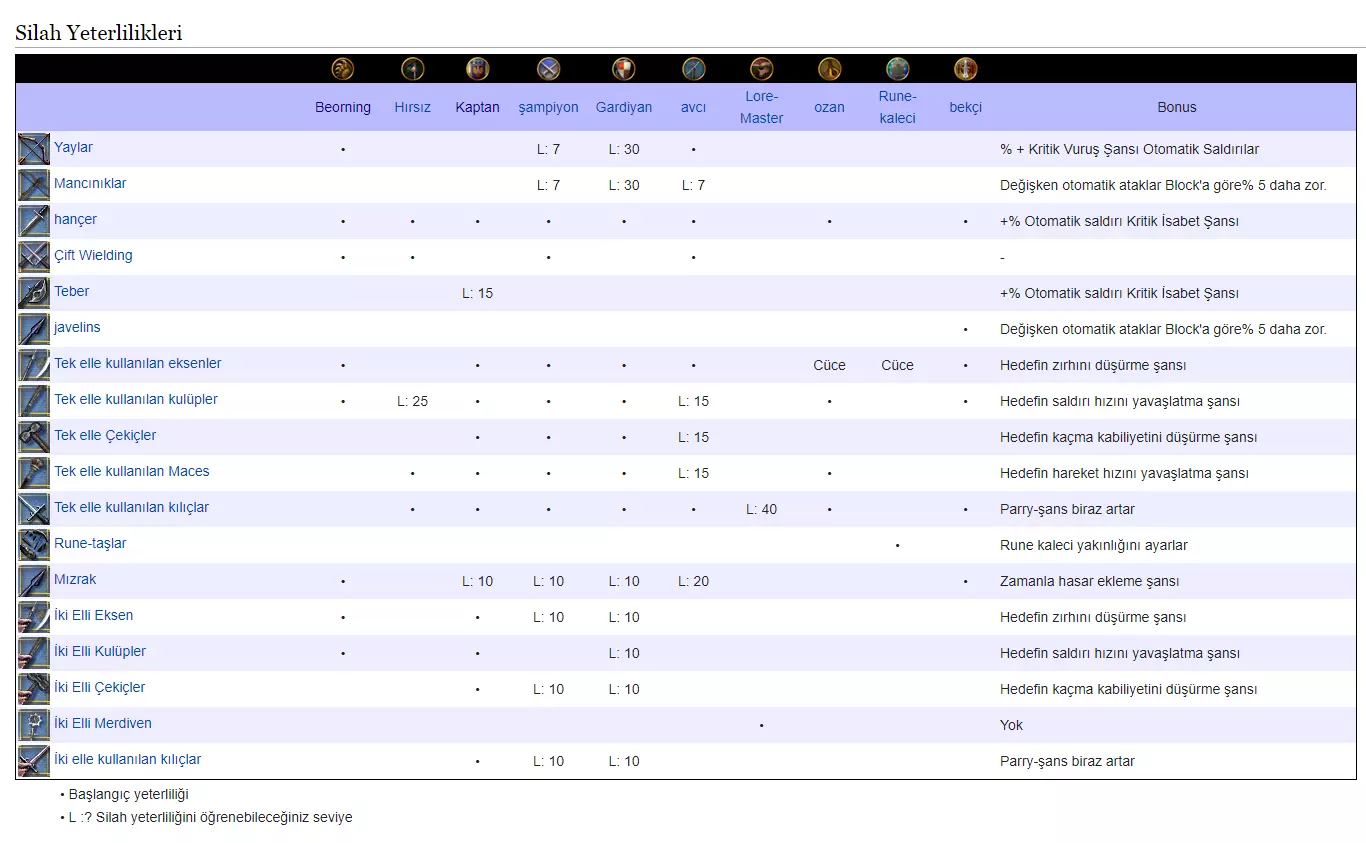Click the şampiyon class icon

tap(549, 69)
